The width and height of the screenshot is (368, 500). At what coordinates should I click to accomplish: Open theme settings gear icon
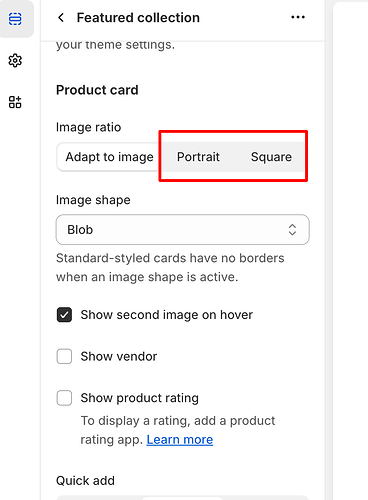click(15, 61)
